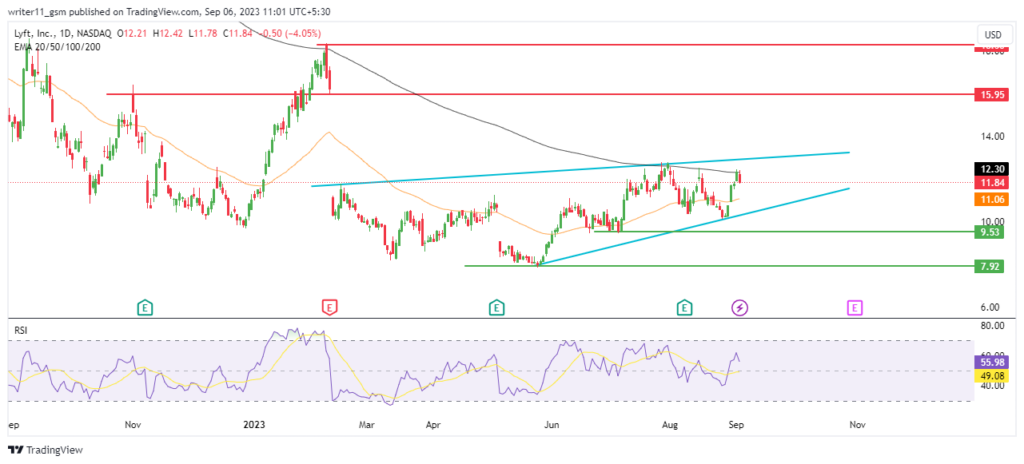The image size is (1024, 464).
Task: Click the Aug label on time axis
Action: 670,425
